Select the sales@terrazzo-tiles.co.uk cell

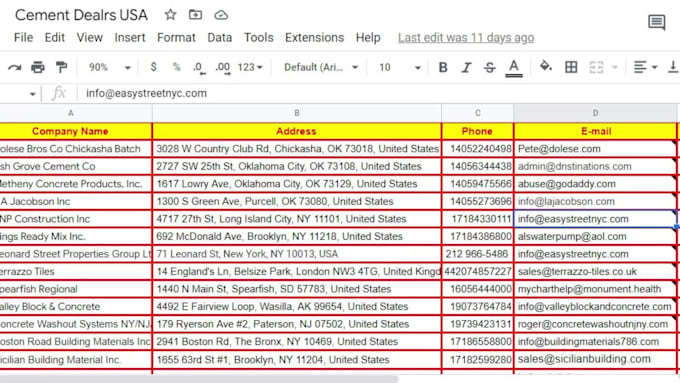coord(595,272)
